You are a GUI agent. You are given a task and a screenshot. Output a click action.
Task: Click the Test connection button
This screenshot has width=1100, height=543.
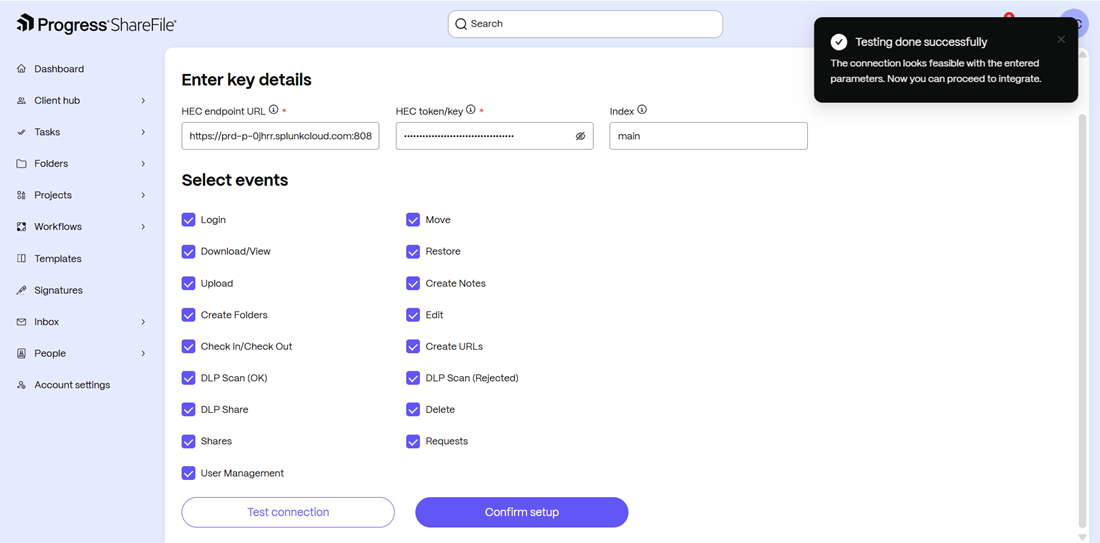288,512
